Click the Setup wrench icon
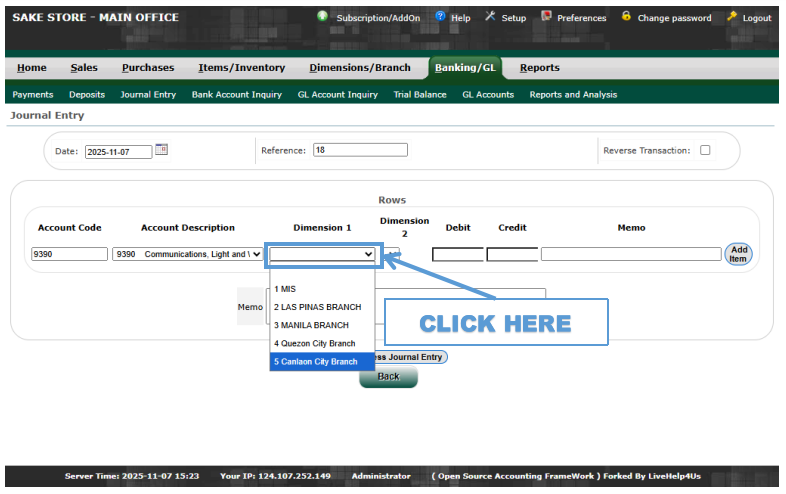The height and width of the screenshot is (494, 786). 490,17
